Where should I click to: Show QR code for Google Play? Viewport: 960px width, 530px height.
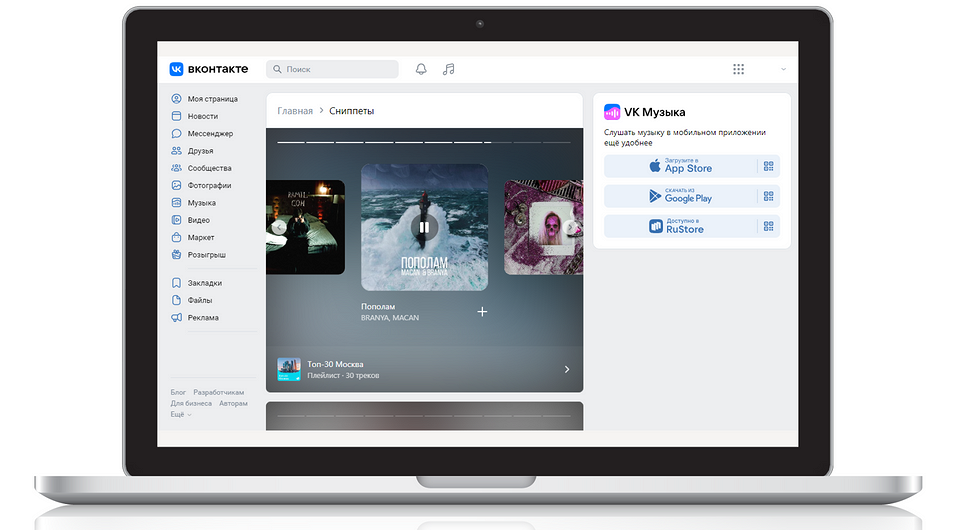pyautogui.click(x=768, y=196)
